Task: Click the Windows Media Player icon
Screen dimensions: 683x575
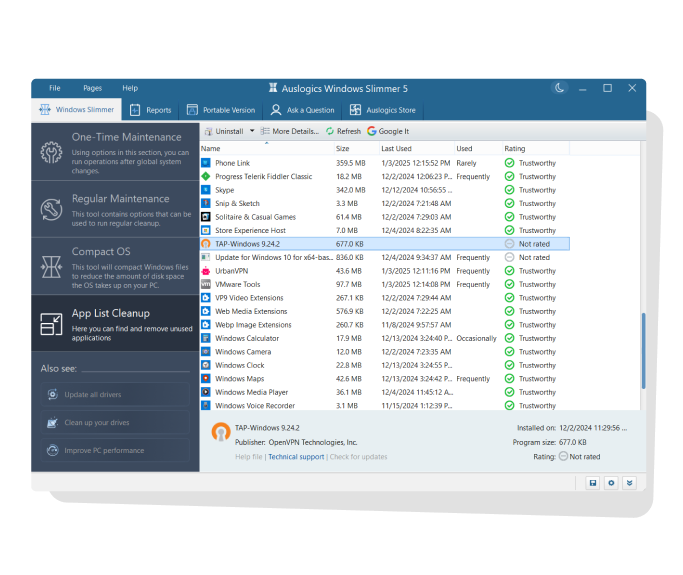Action: (x=206, y=392)
